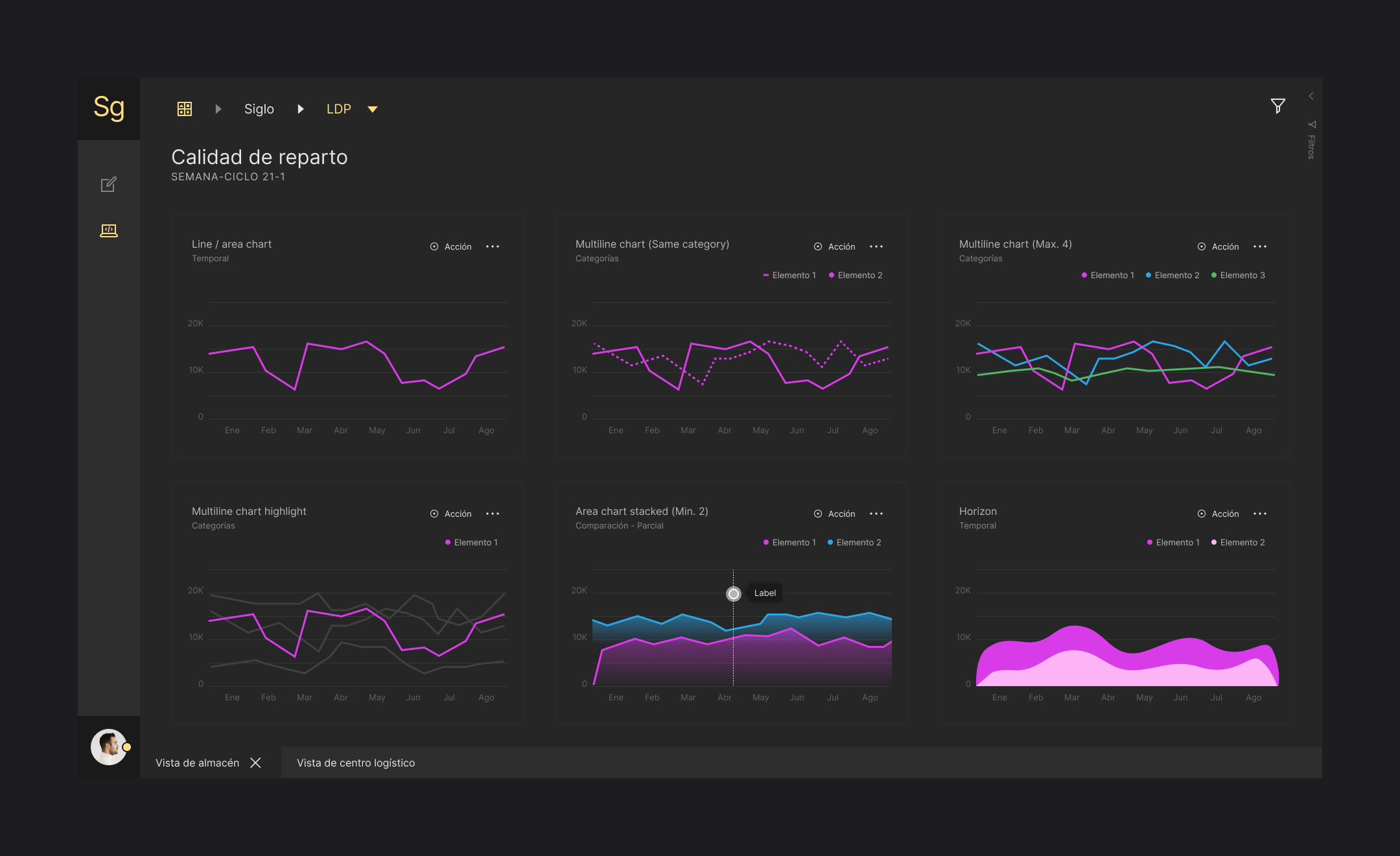Click the user status dot on avatar
The width and height of the screenshot is (1400, 856).
click(x=127, y=747)
